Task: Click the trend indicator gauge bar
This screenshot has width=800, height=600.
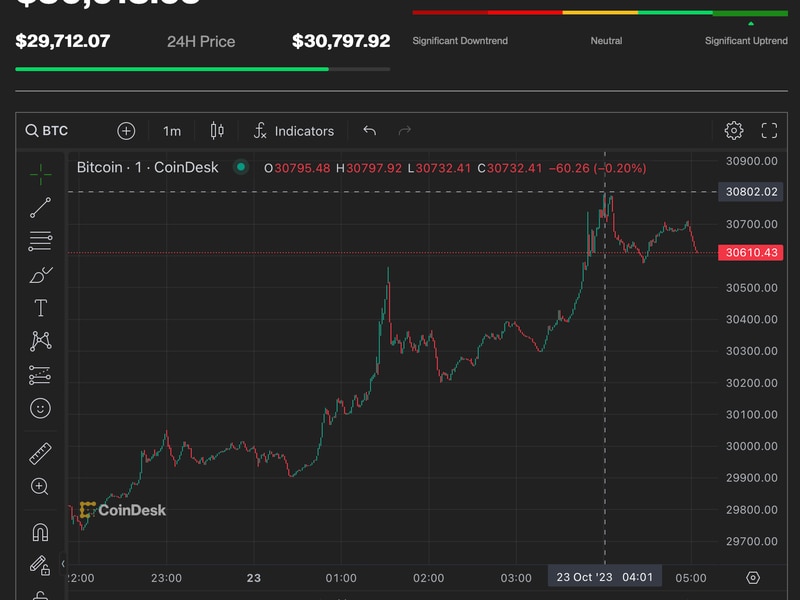Action: click(x=600, y=13)
